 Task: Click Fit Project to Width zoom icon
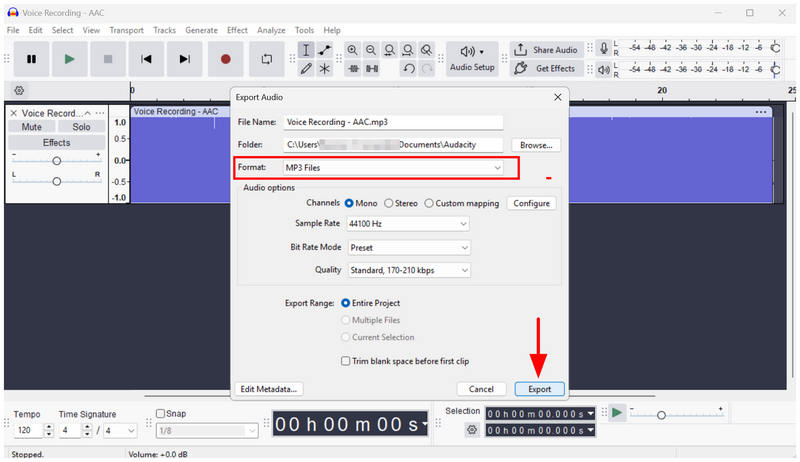[408, 50]
